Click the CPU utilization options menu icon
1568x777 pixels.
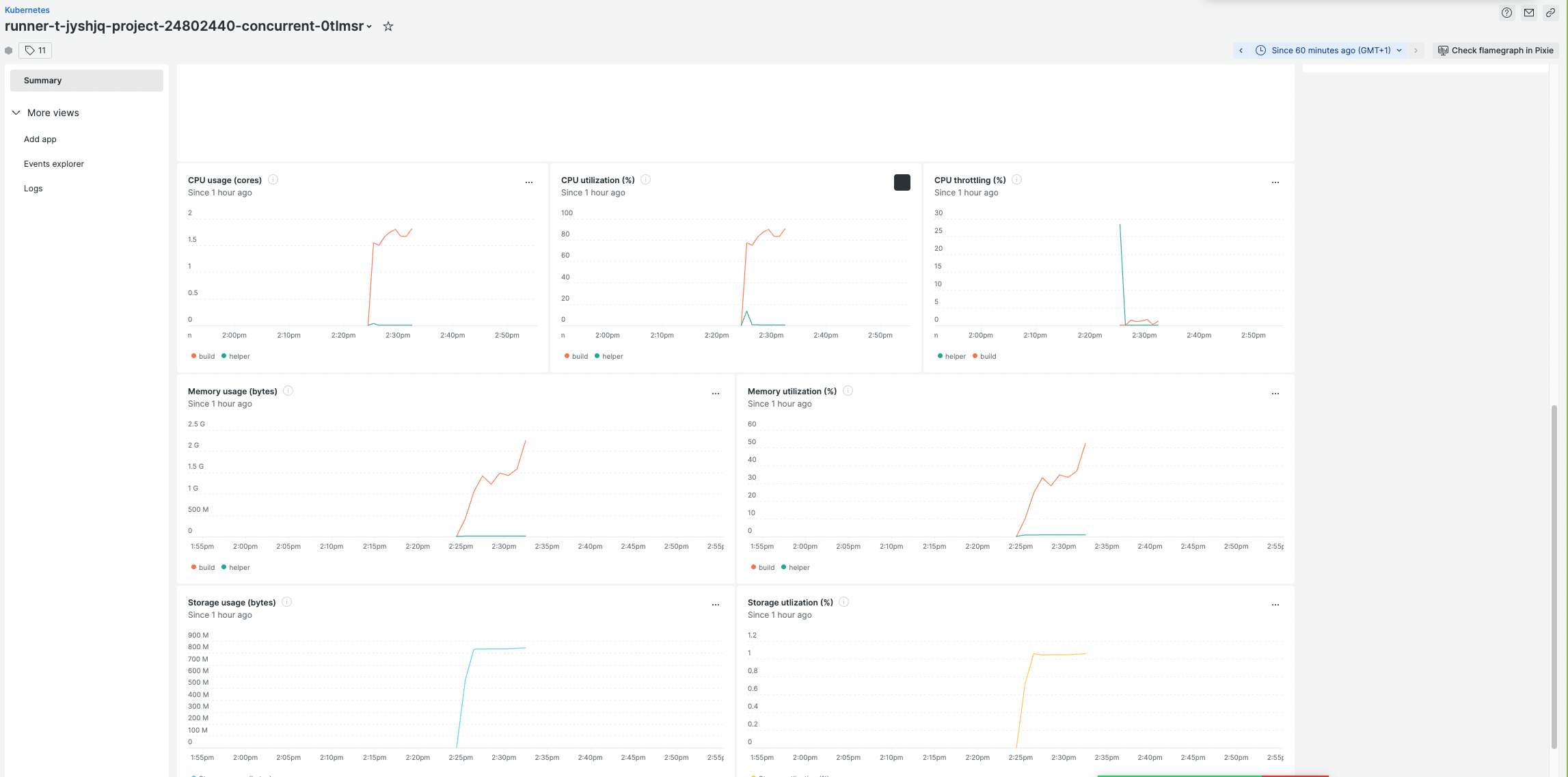pyautogui.click(x=901, y=181)
